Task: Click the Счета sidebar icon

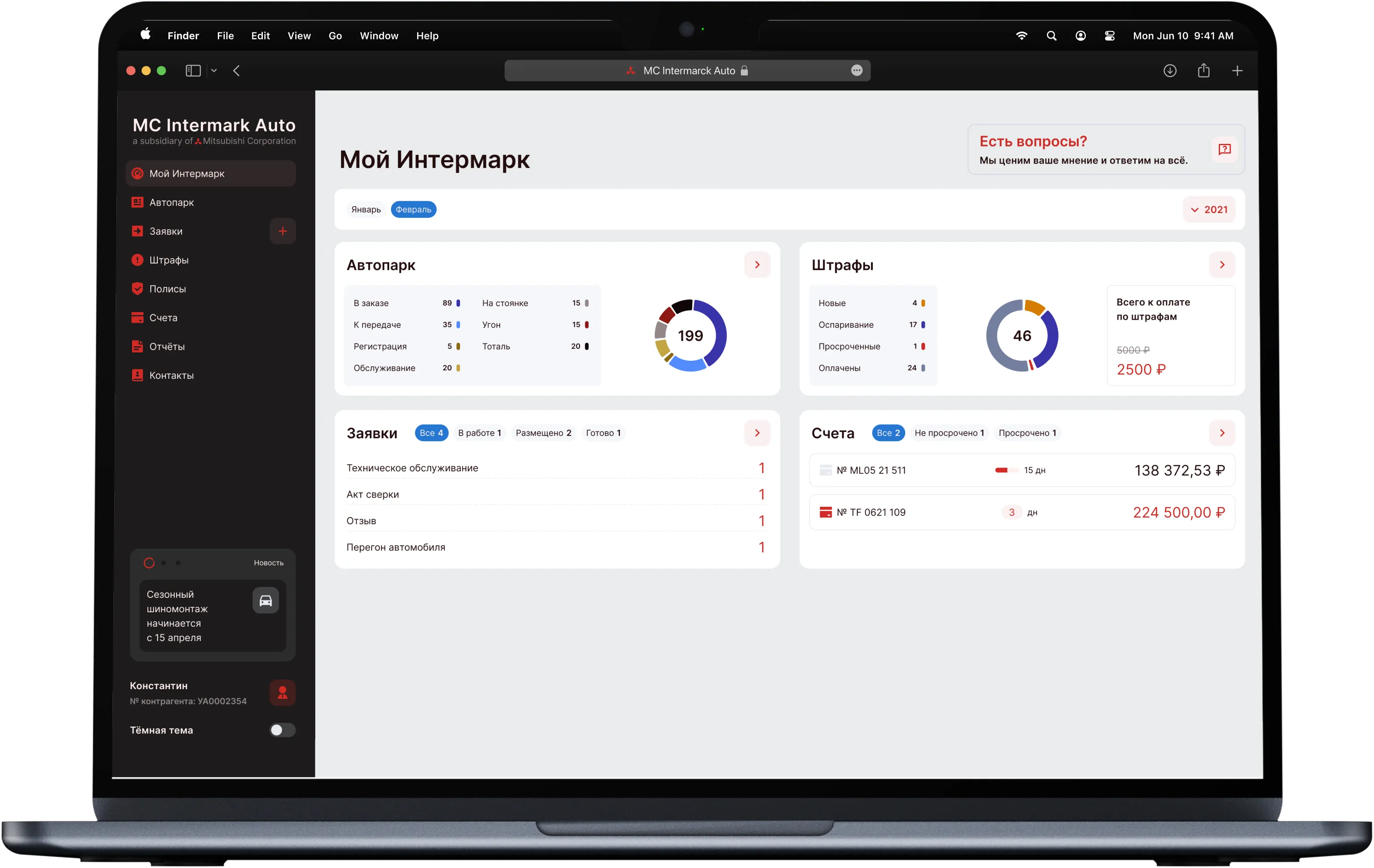Action: (x=137, y=317)
